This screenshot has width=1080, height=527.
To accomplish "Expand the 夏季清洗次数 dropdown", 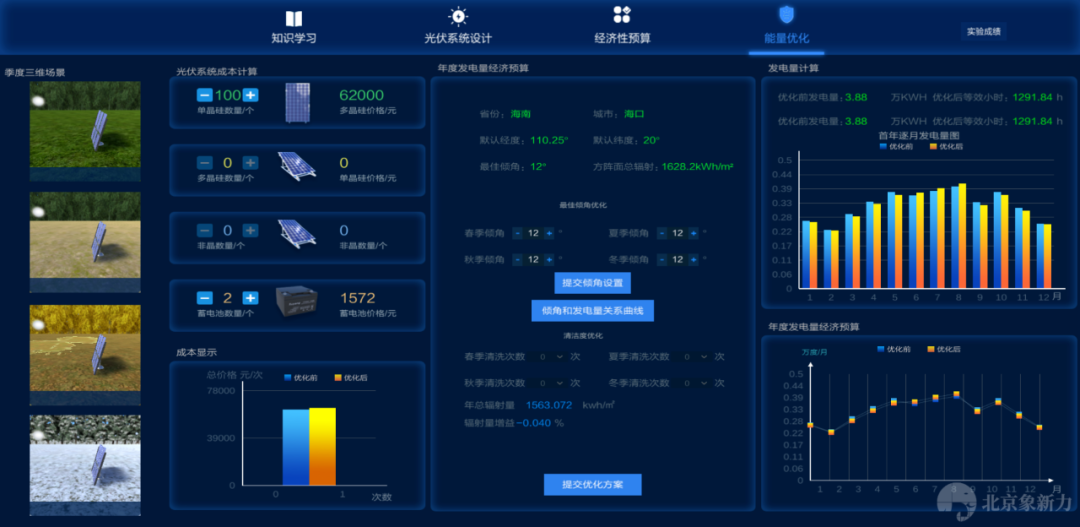I will pyautogui.click(x=696, y=356).
